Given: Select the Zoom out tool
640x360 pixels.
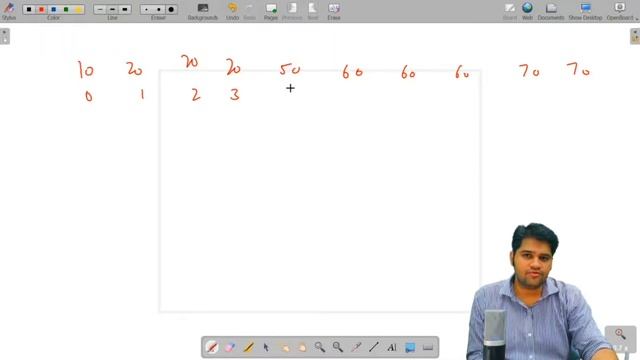Looking at the screenshot, I should (338, 347).
